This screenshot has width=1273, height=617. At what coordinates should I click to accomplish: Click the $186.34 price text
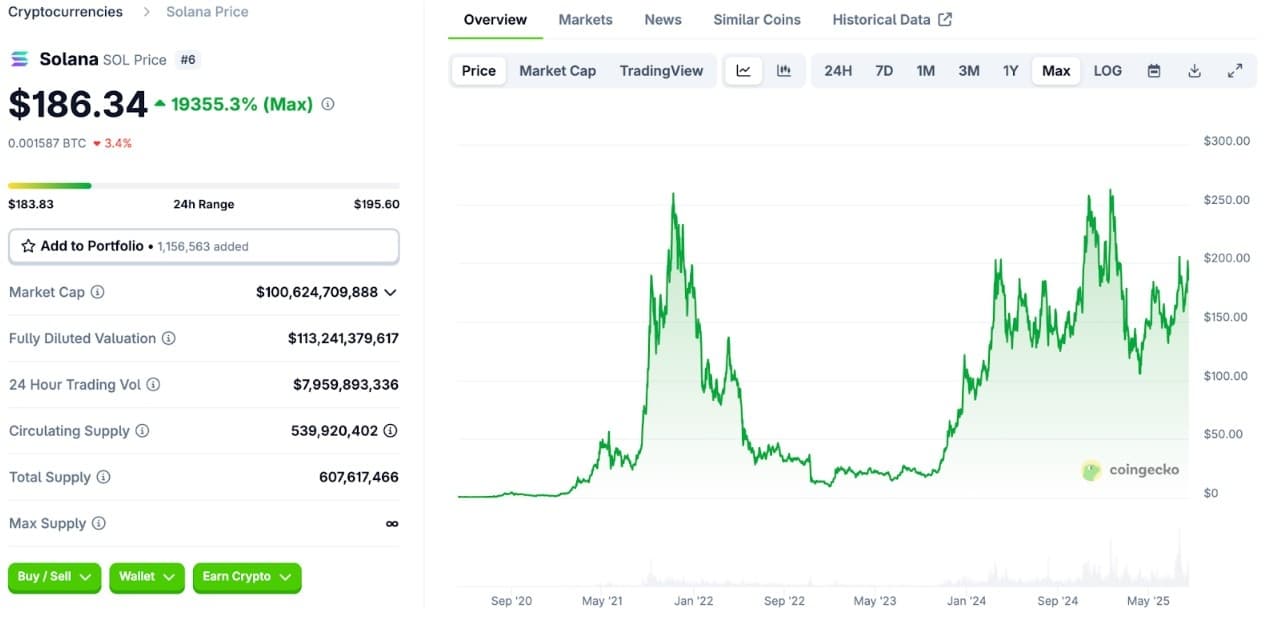point(78,104)
